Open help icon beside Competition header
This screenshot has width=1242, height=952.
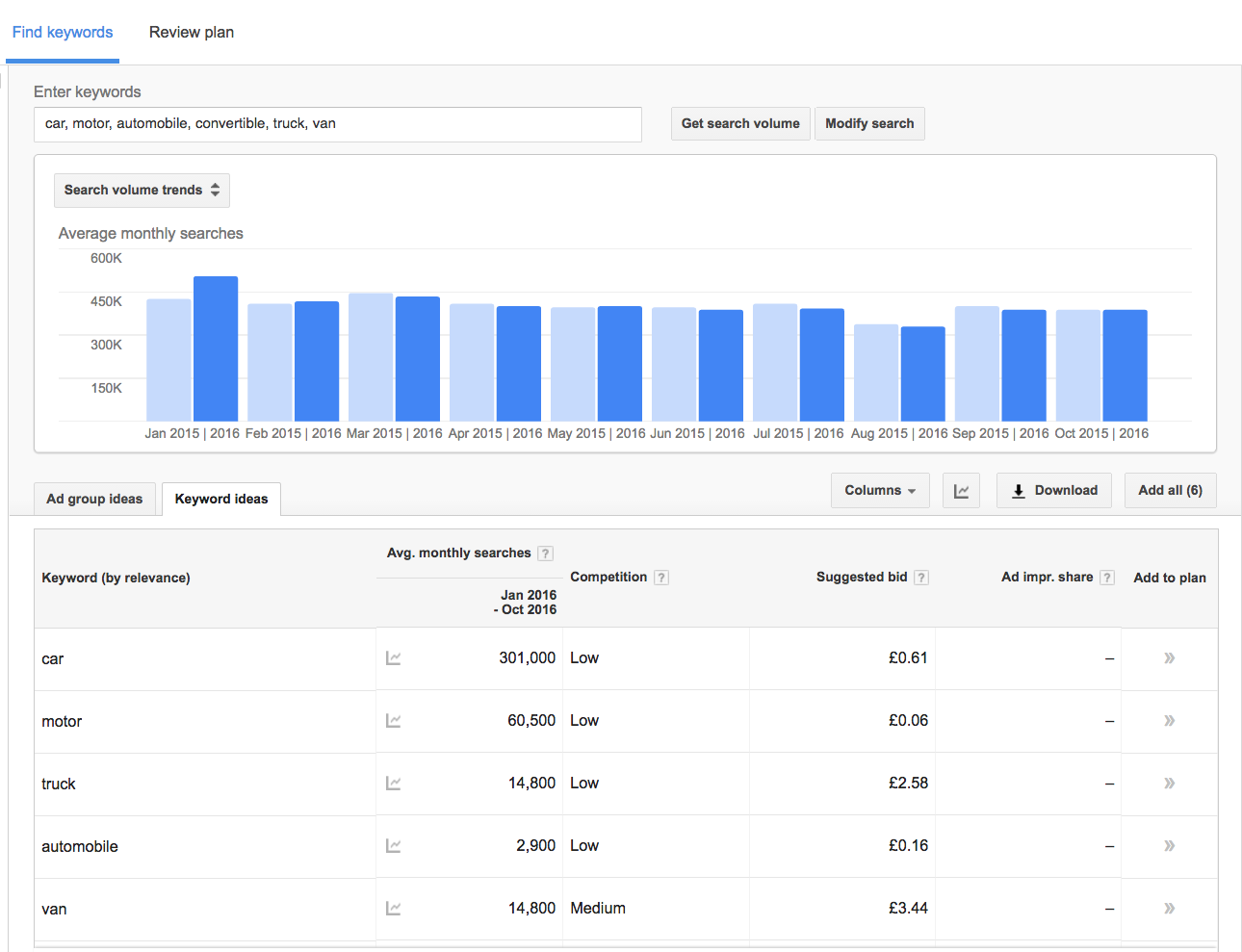click(x=661, y=578)
